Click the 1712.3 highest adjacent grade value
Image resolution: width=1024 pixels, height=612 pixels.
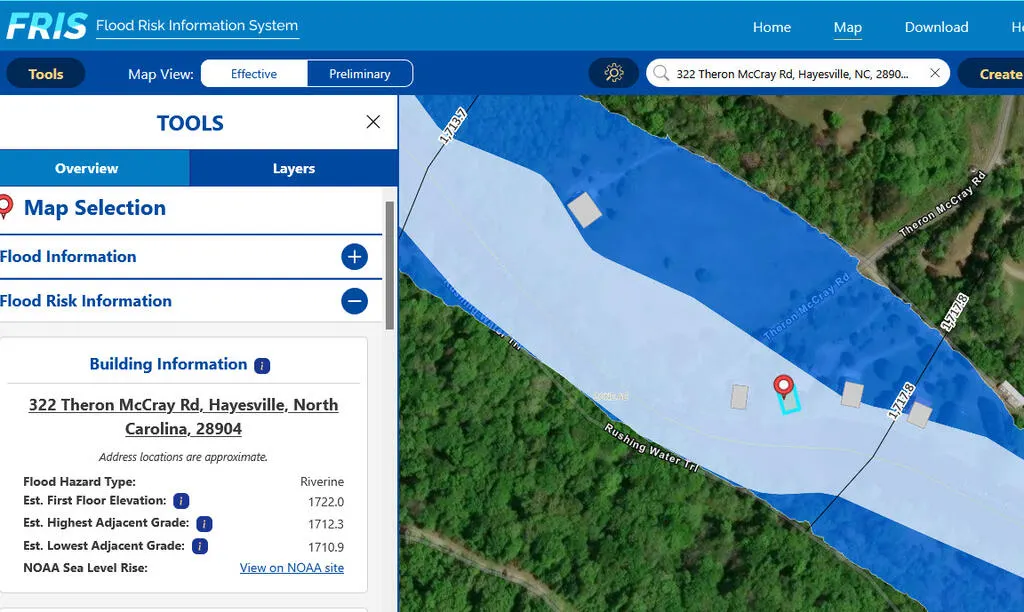326,524
